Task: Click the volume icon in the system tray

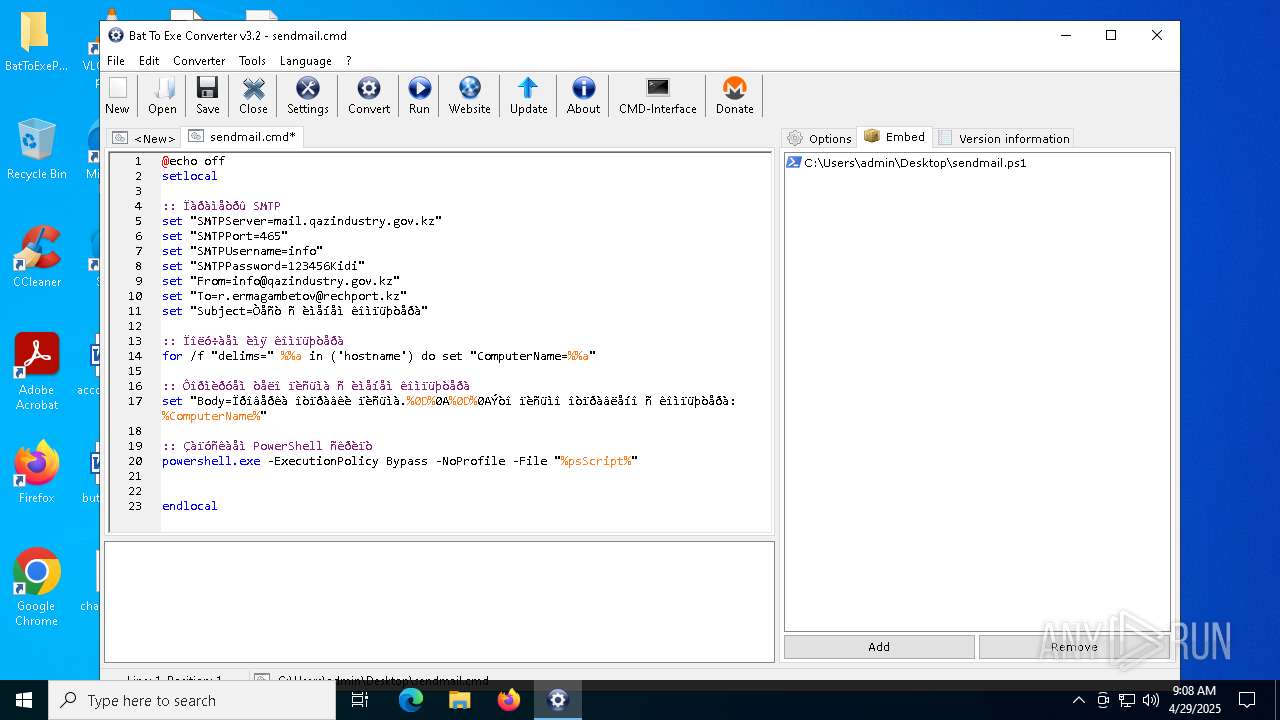Action: click(1150, 700)
